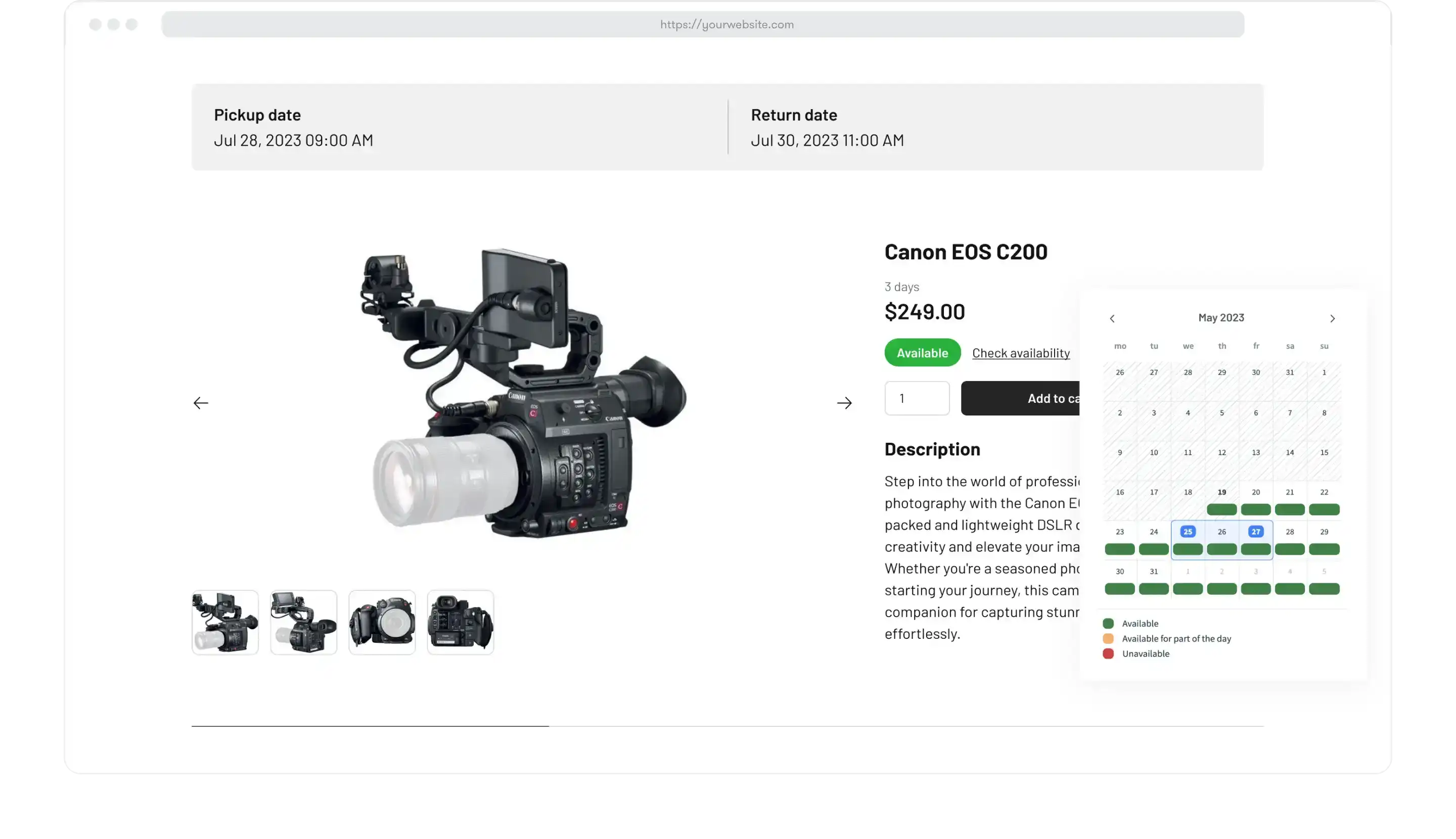The image size is (1456, 839).
Task: Click the left arrow to view previous image
Action: 201,402
